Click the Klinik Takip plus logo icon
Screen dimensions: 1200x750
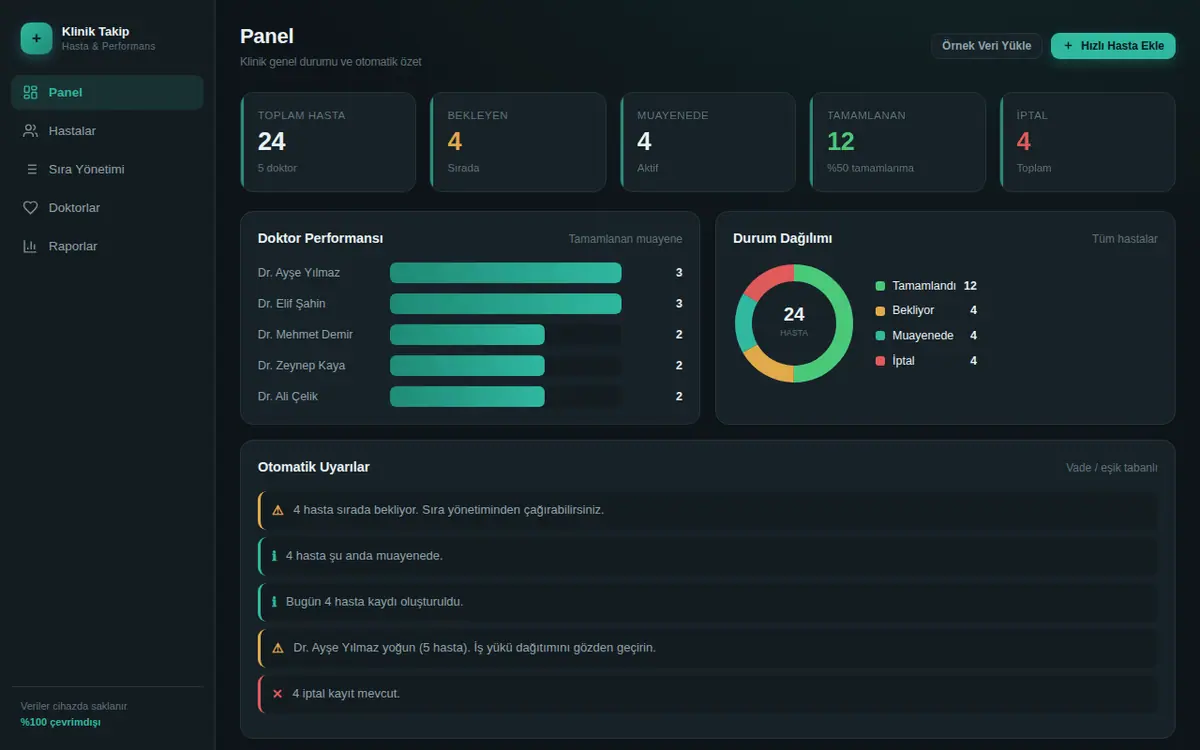pos(36,38)
